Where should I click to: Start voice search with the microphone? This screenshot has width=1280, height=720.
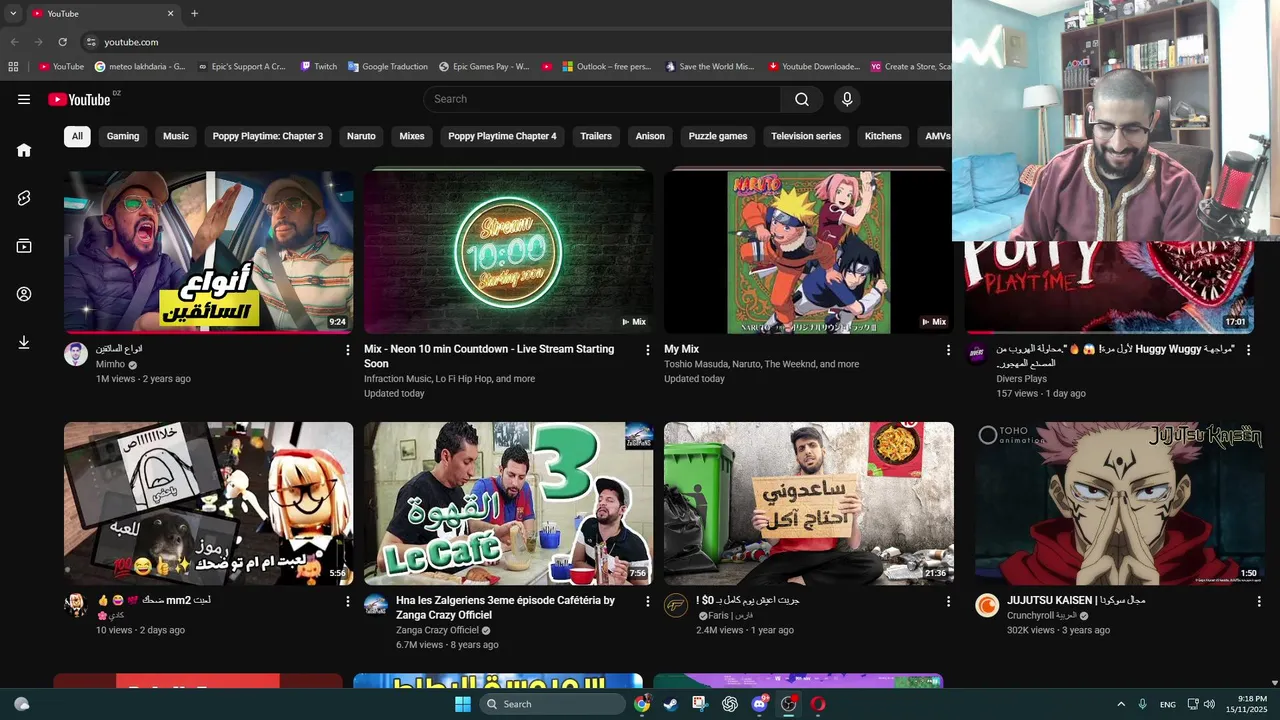847,99
